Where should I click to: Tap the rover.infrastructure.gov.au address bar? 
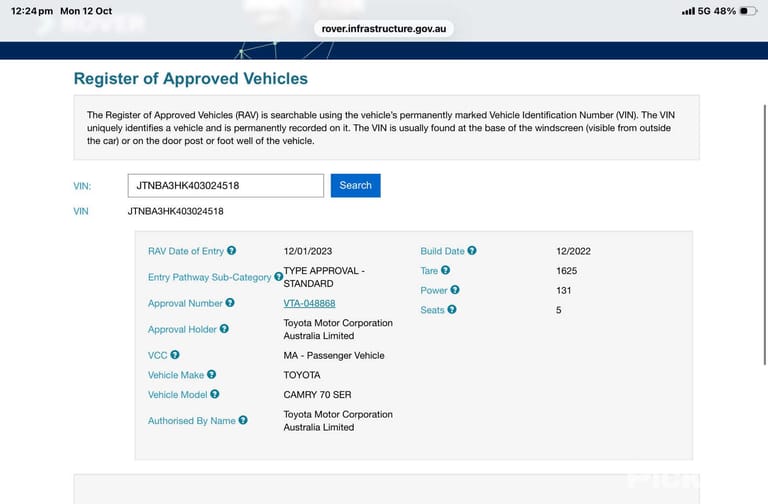(384, 28)
